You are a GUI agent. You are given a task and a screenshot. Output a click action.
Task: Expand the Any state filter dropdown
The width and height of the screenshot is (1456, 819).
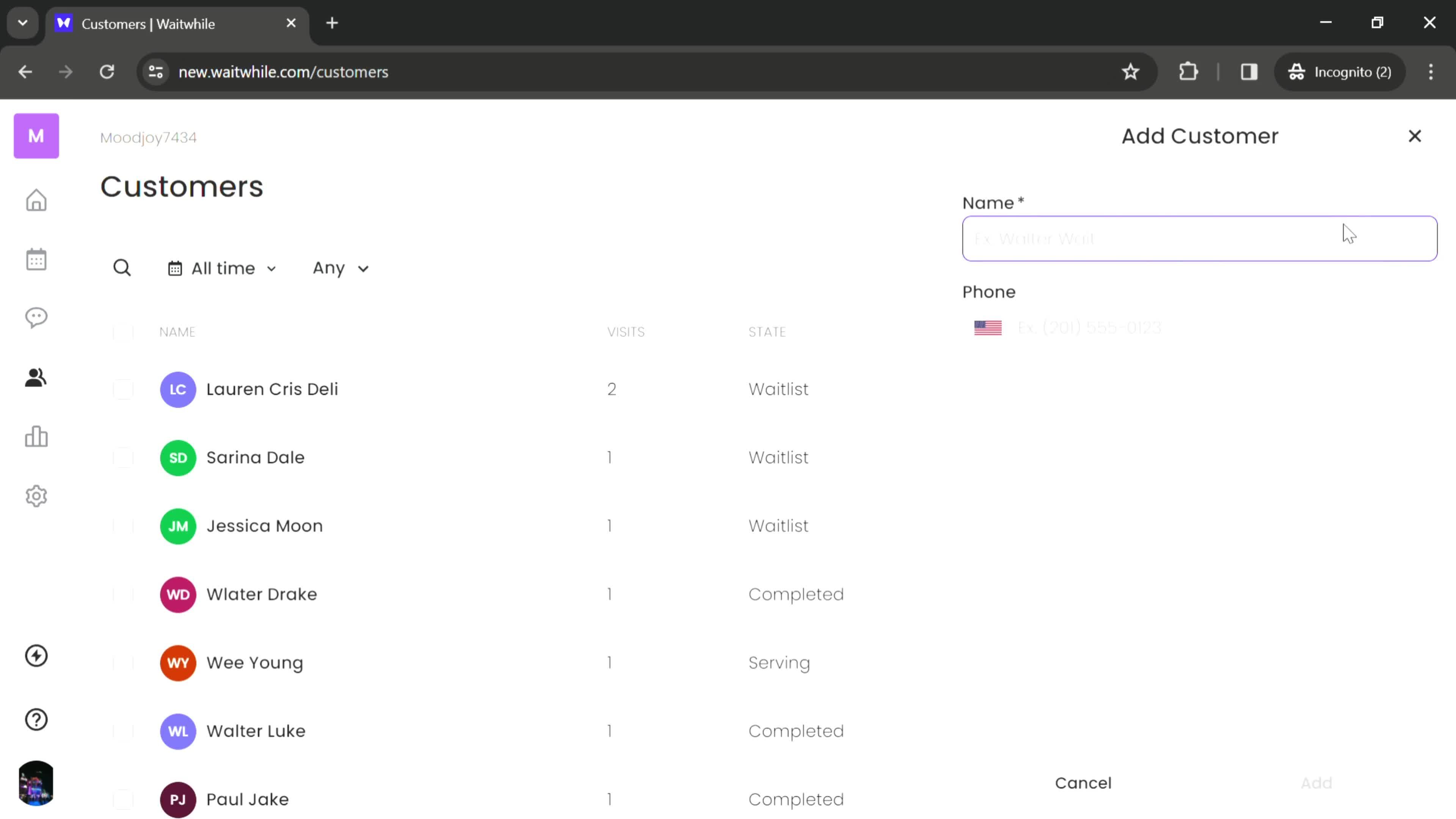pos(341,268)
